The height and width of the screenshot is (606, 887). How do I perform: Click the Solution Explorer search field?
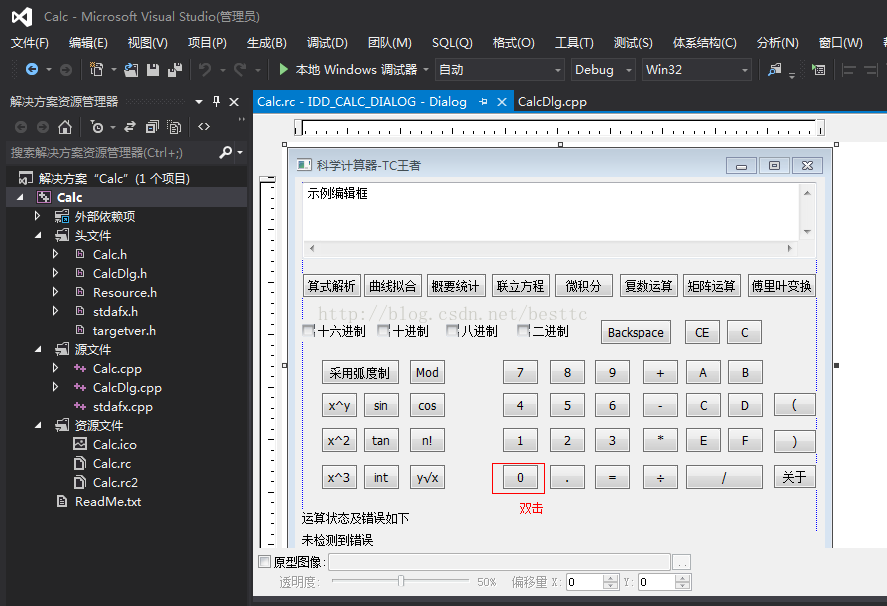coord(113,152)
